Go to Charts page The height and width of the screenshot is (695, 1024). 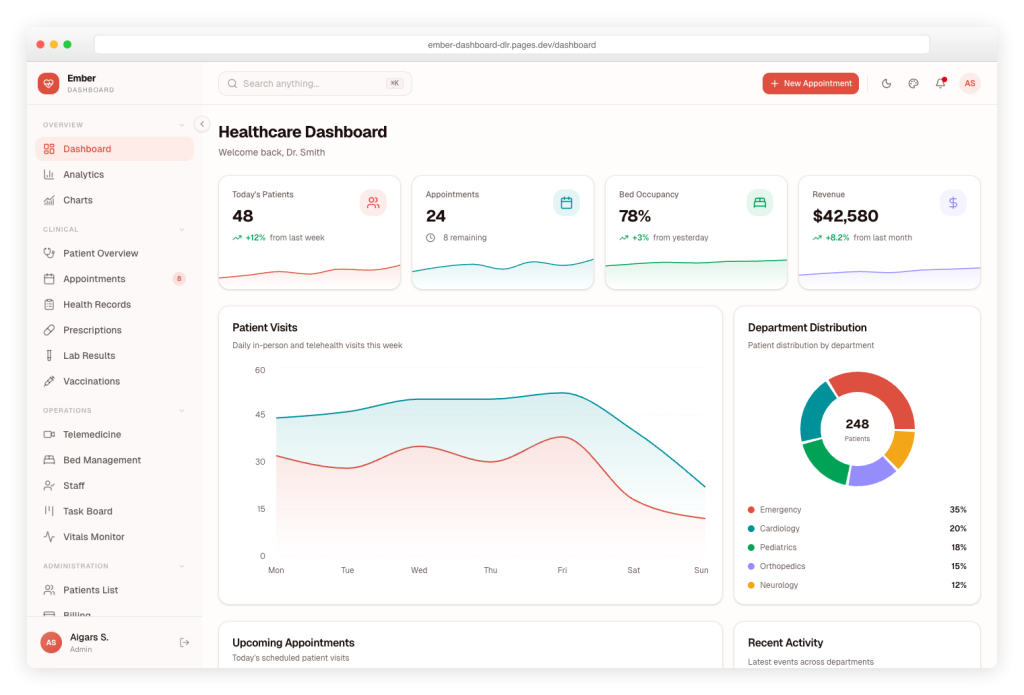pyautogui.click(x=114, y=200)
